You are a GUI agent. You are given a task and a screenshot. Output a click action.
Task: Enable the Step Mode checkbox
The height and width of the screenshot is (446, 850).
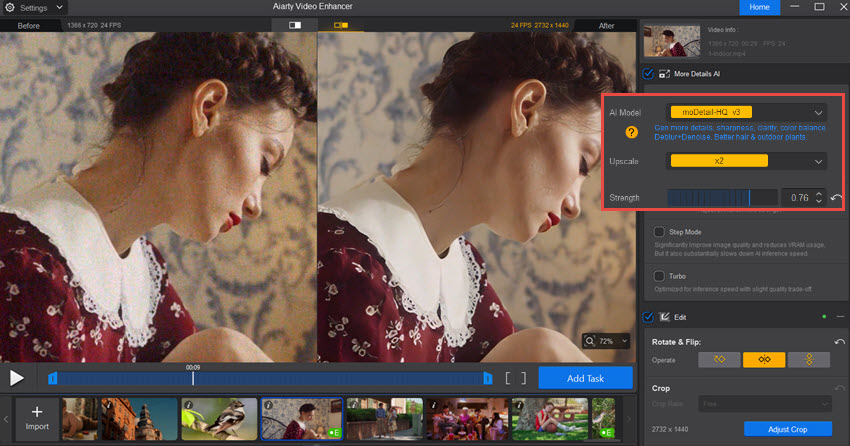(x=659, y=232)
